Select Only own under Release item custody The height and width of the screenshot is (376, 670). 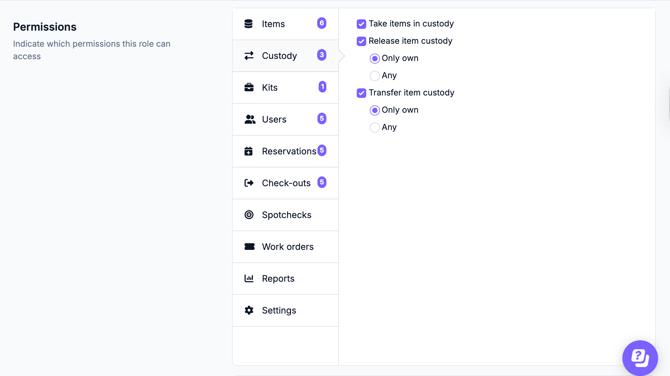pos(374,59)
